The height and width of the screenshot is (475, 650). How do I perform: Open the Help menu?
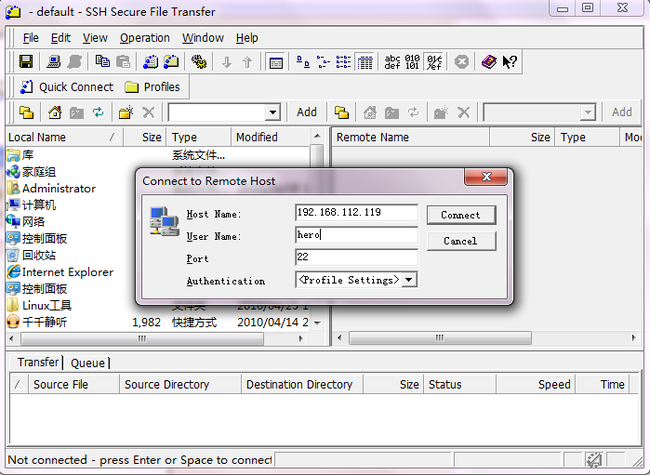pyautogui.click(x=247, y=38)
